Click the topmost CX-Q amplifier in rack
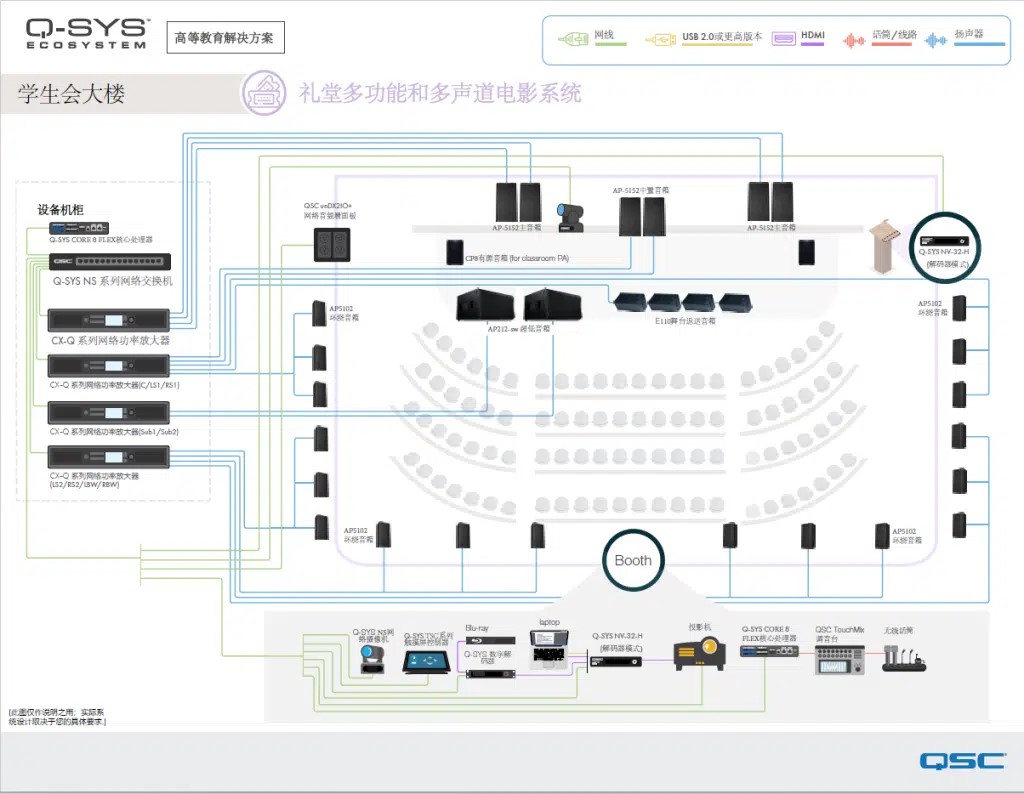This screenshot has width=1024, height=794. coord(108,320)
